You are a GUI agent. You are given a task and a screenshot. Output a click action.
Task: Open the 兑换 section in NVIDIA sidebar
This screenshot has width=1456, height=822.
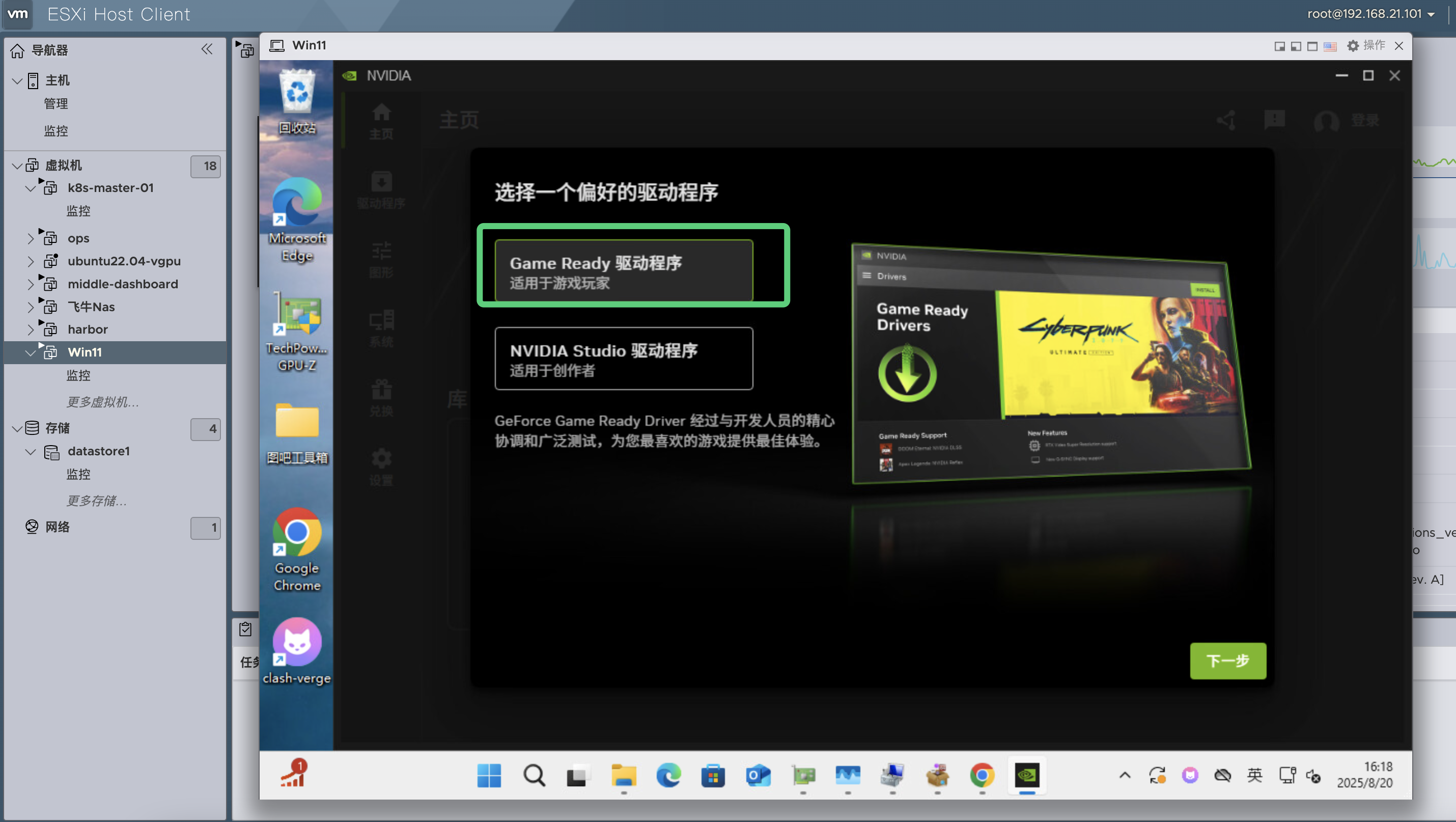[382, 396]
